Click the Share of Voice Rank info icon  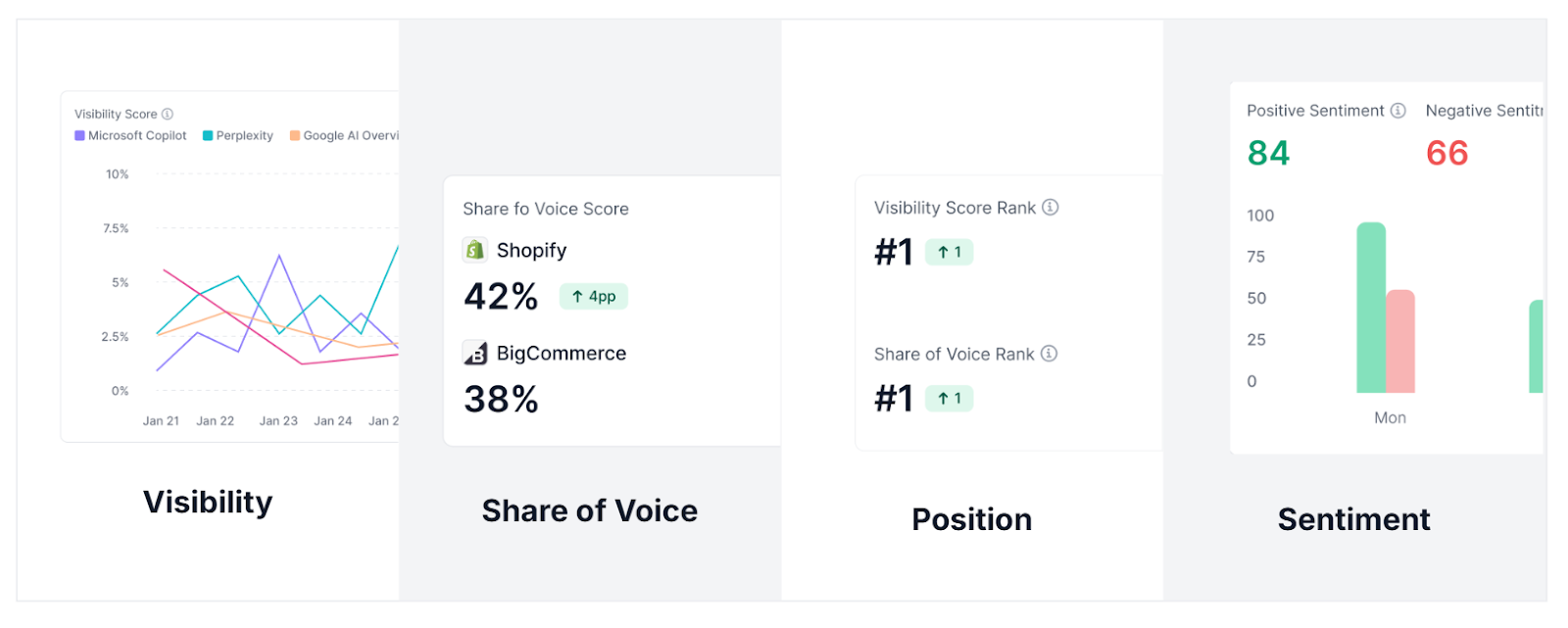[x=1050, y=354]
